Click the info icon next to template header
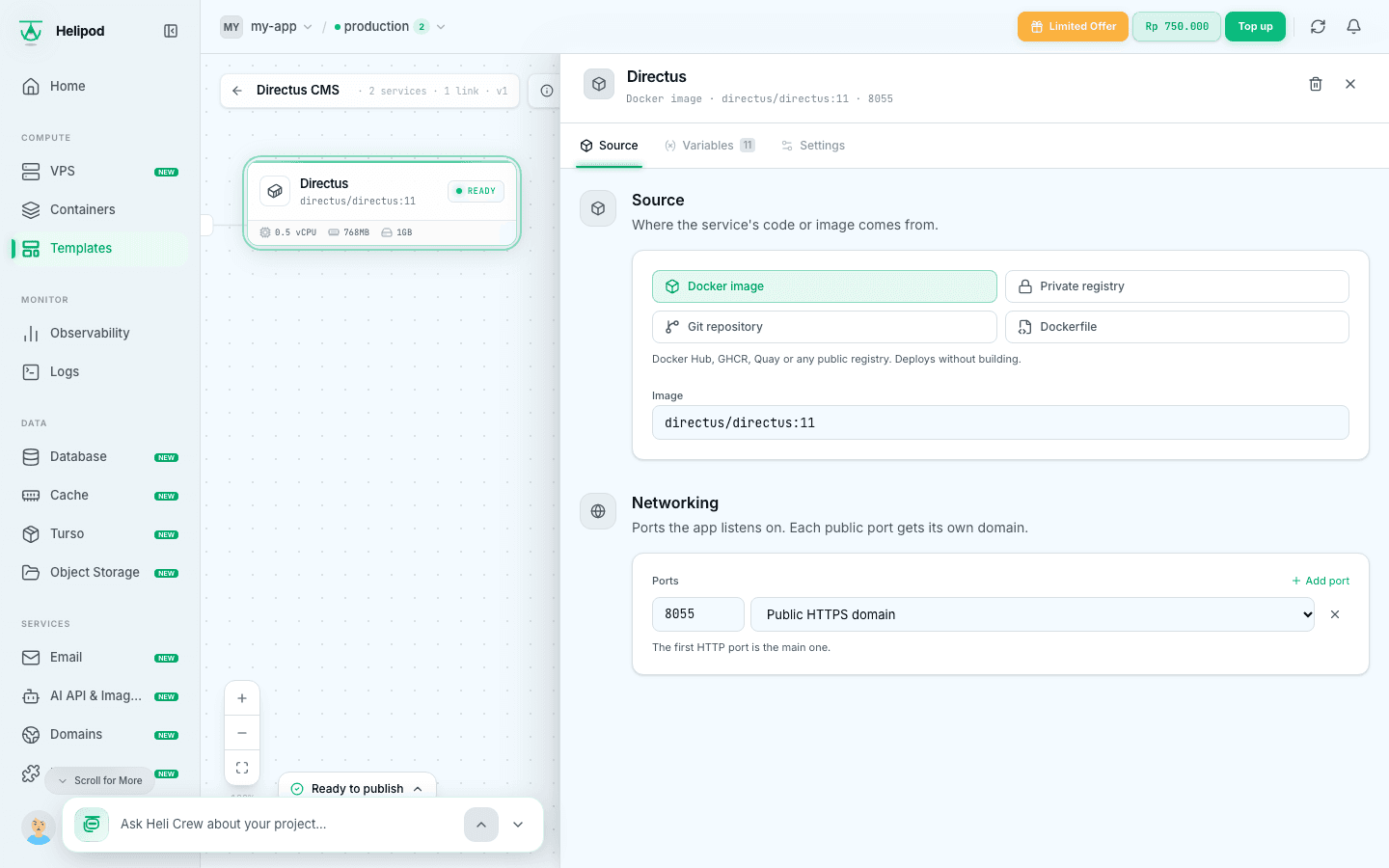1389x868 pixels. 547,91
